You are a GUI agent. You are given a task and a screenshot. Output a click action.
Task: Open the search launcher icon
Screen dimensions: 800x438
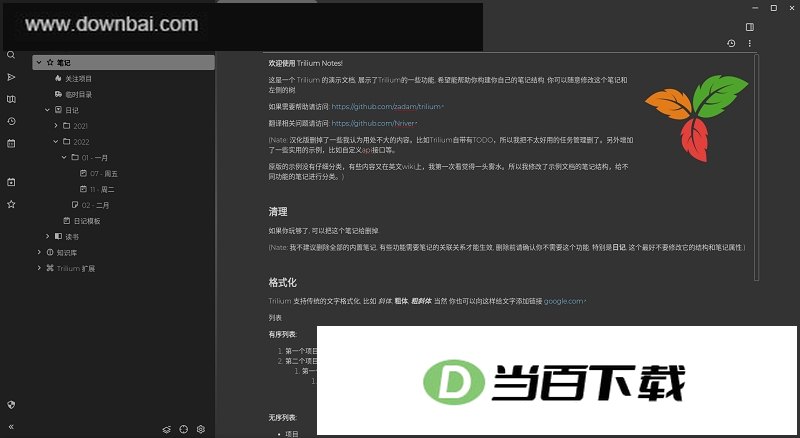pos(11,55)
